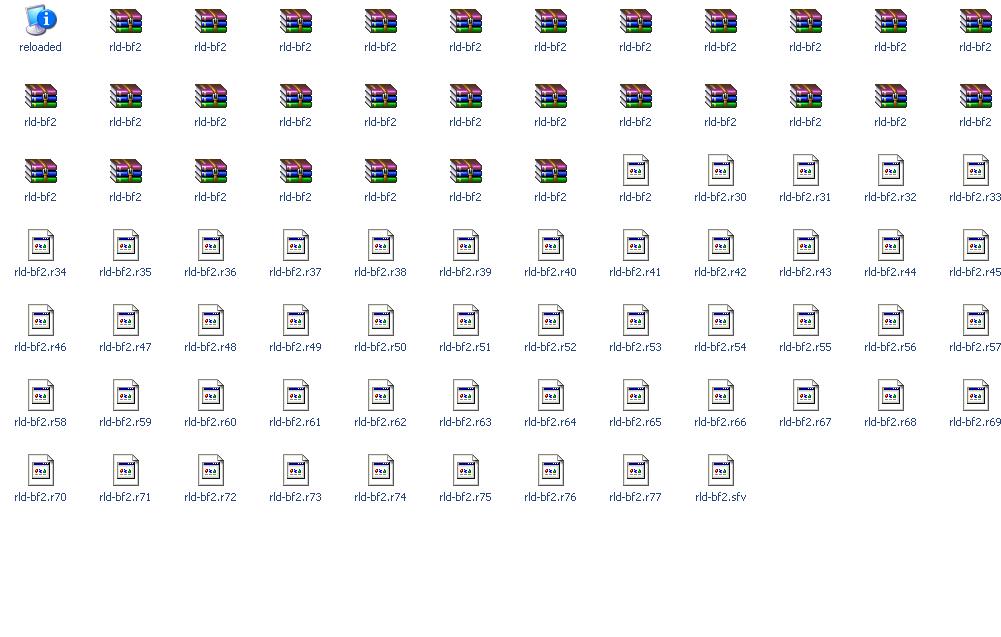Click the filename rld-bf2.r73
This screenshot has height=637, width=1001.
[x=295, y=497]
